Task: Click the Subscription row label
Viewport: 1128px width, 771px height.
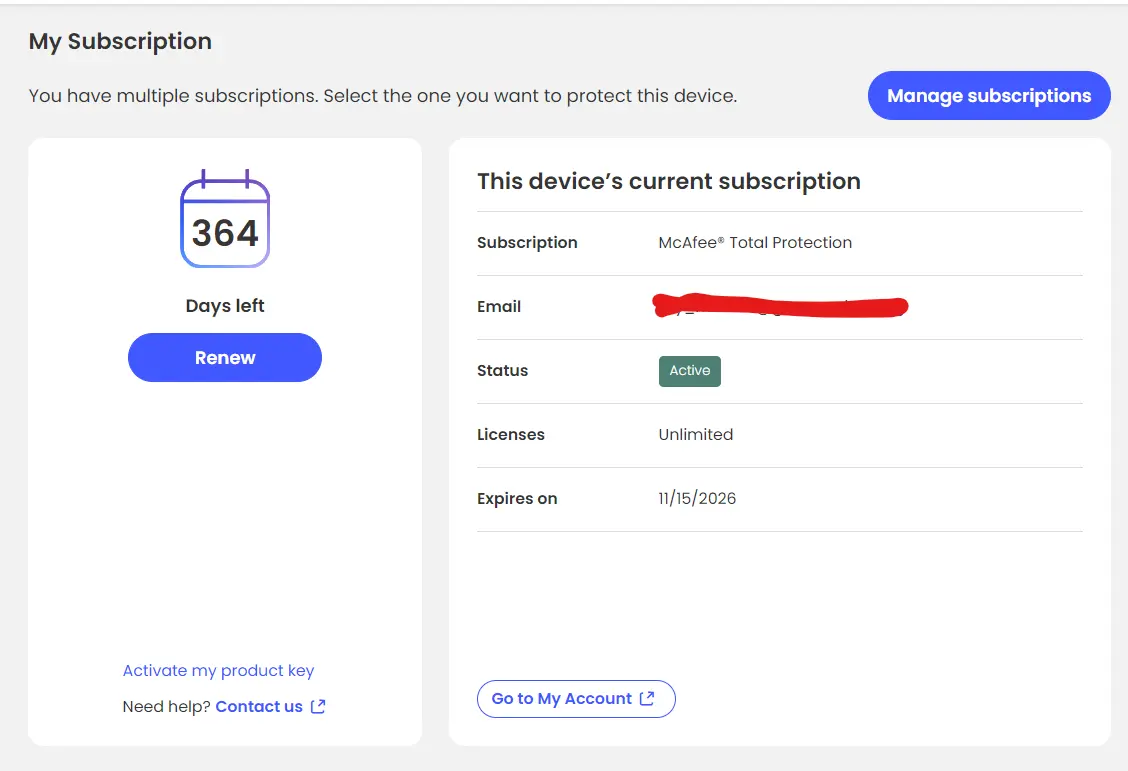Action: point(527,242)
